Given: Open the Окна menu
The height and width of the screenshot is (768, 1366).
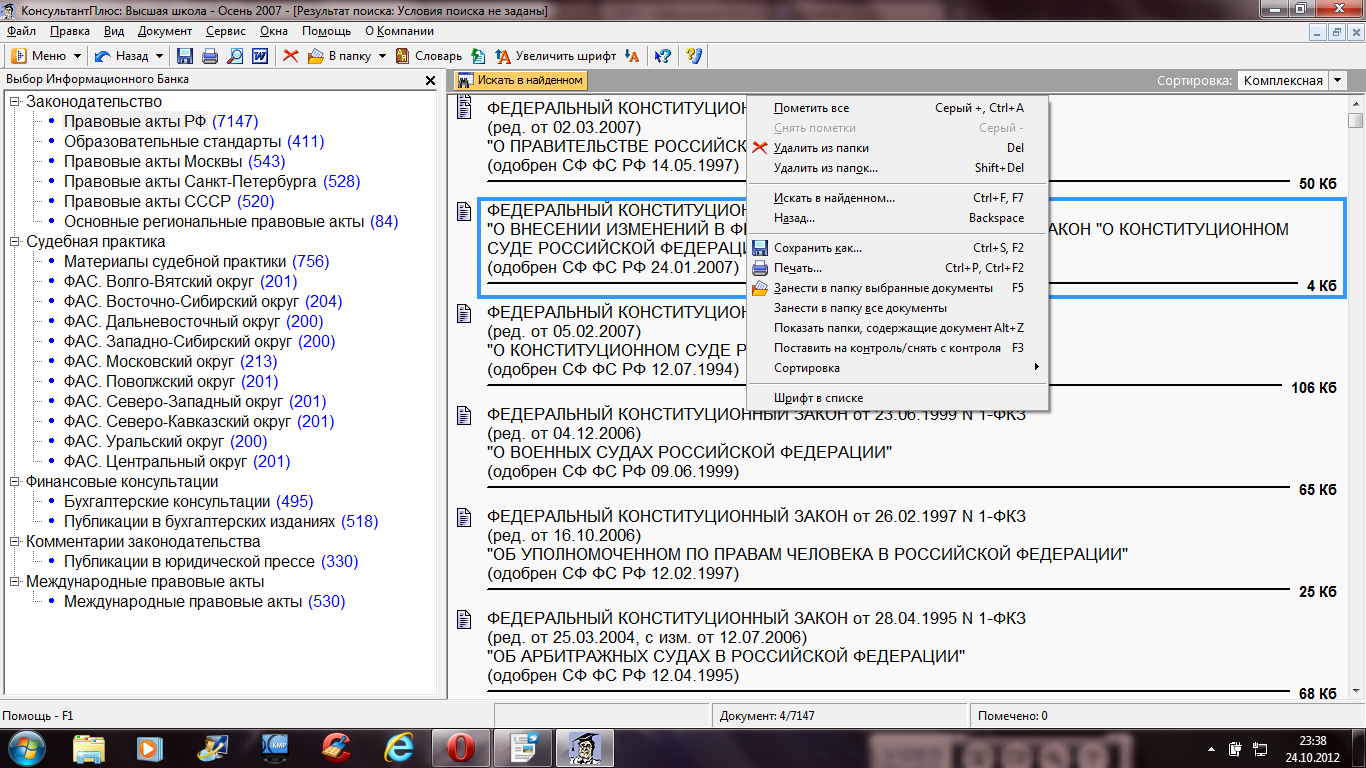Looking at the screenshot, I should (x=274, y=31).
